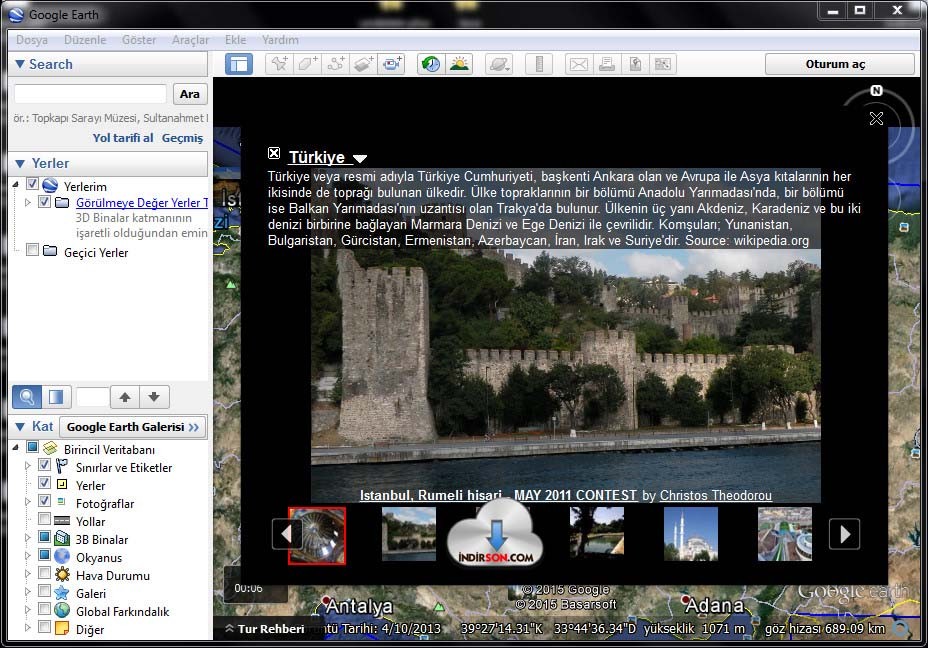This screenshot has width=928, height=648.
Task: Toggle the sidebar panel toolbar icon
Action: point(239,64)
